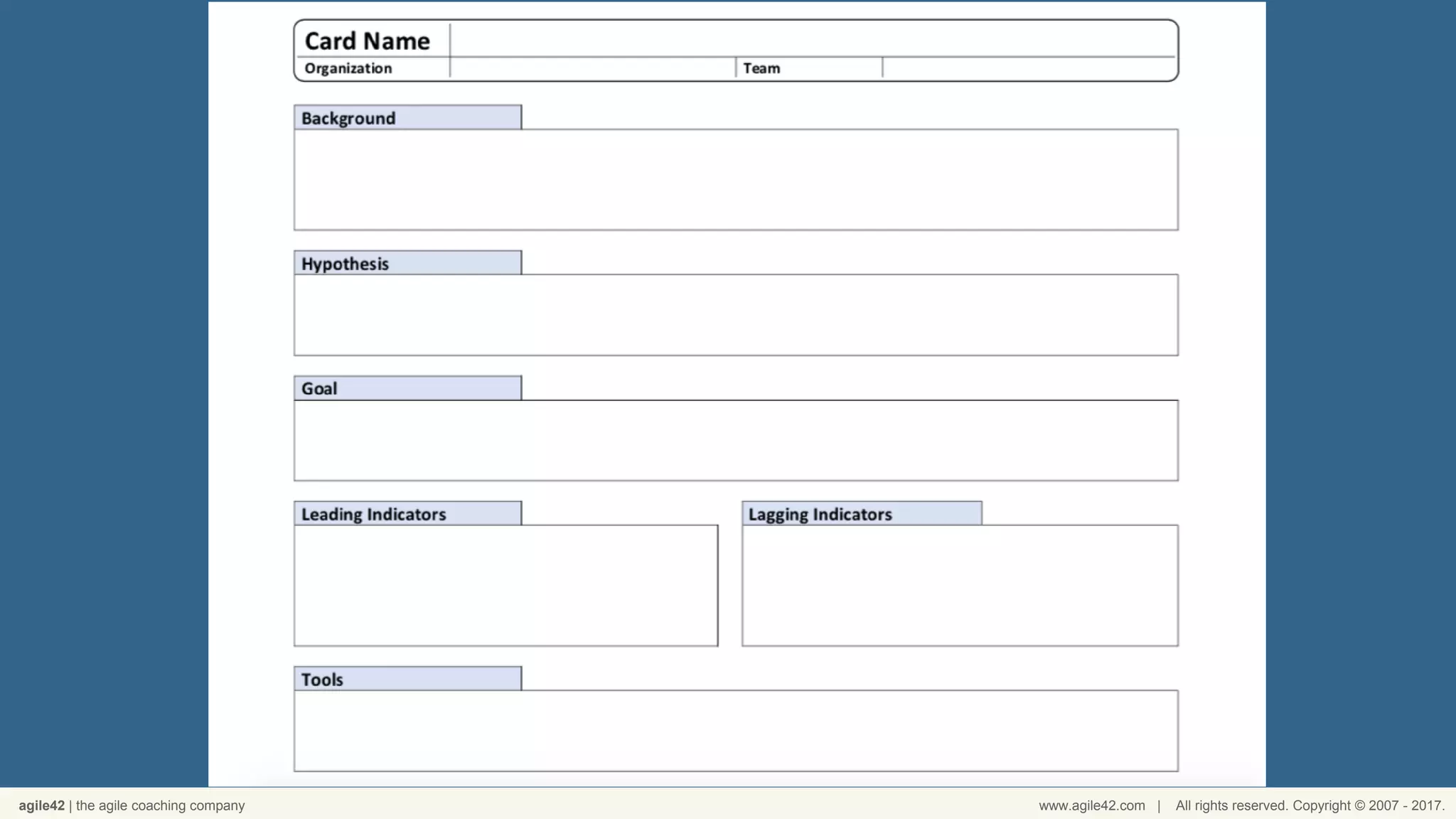The image size is (1456, 819).
Task: Click the Card Name input field
Action: [x=812, y=39]
